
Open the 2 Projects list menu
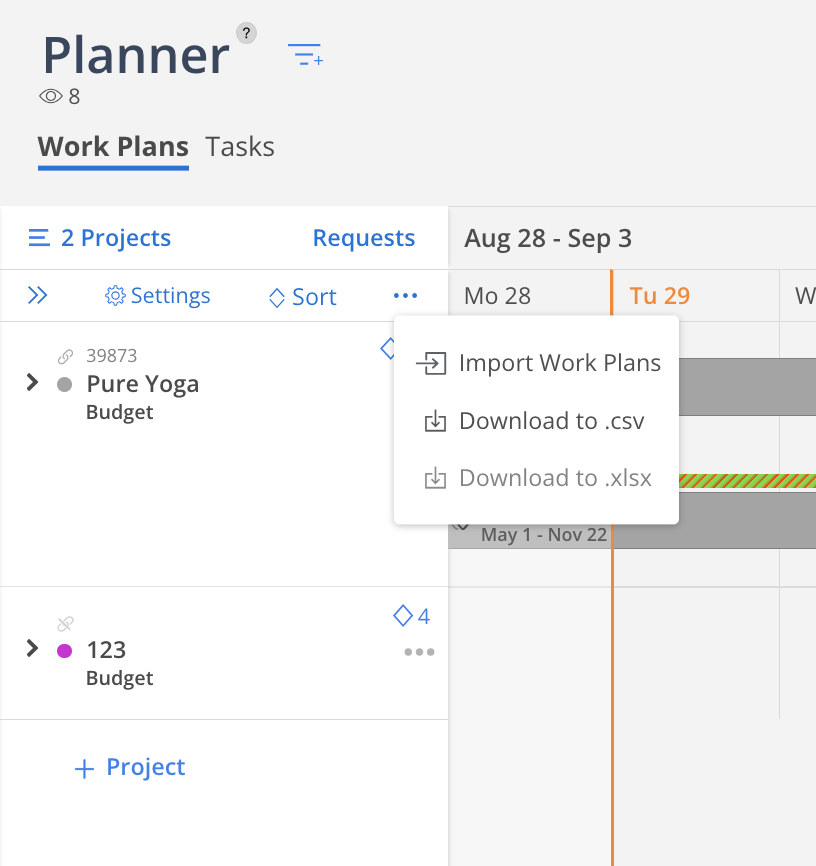coord(100,238)
